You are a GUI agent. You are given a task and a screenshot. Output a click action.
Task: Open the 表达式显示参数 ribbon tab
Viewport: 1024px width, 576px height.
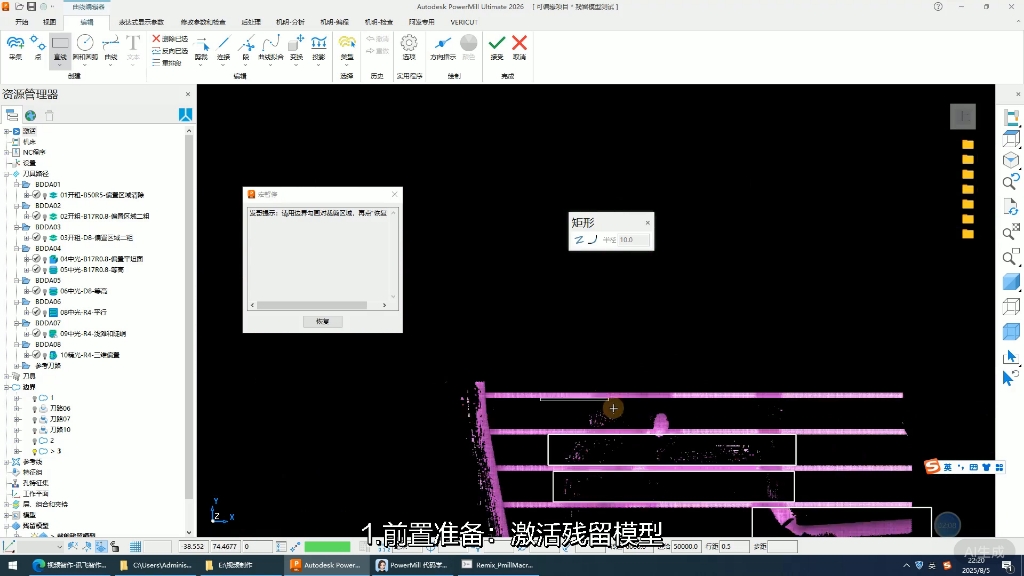[x=141, y=22]
